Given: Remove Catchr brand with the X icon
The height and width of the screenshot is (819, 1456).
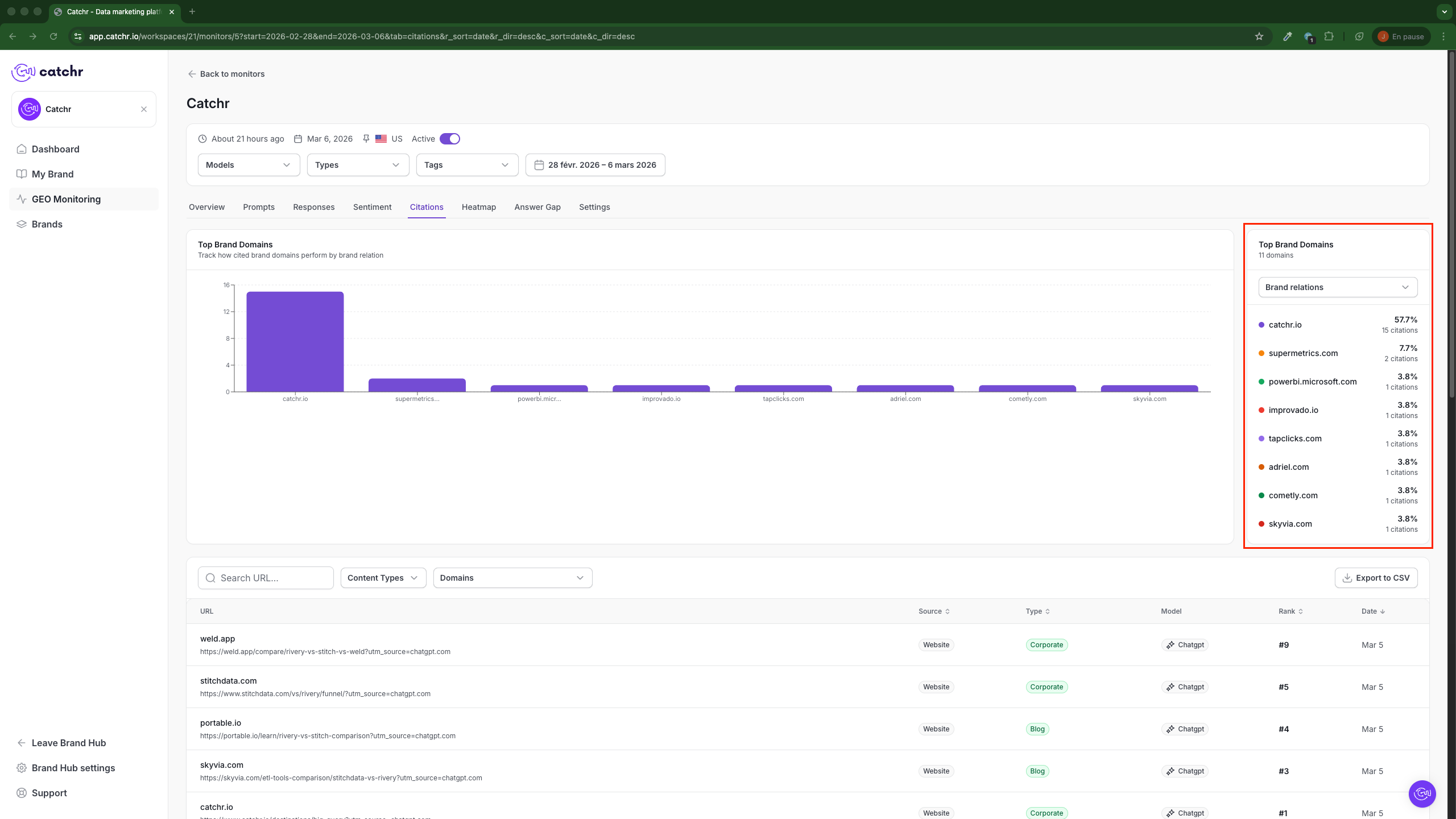Looking at the screenshot, I should [x=144, y=109].
